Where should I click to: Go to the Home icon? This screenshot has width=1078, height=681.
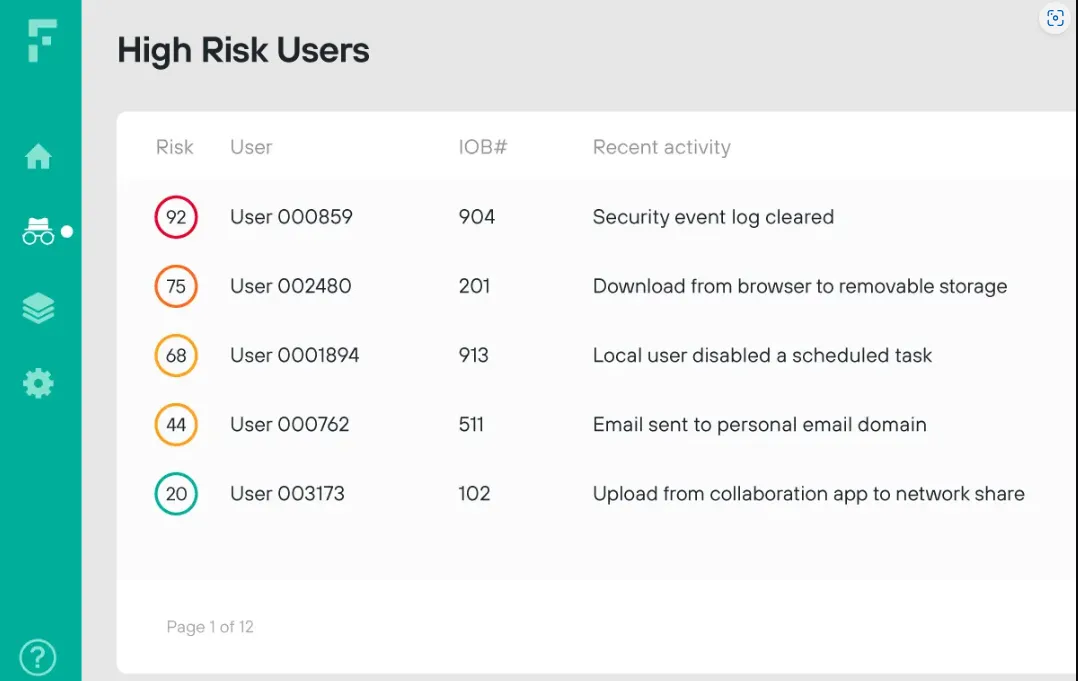[39, 157]
